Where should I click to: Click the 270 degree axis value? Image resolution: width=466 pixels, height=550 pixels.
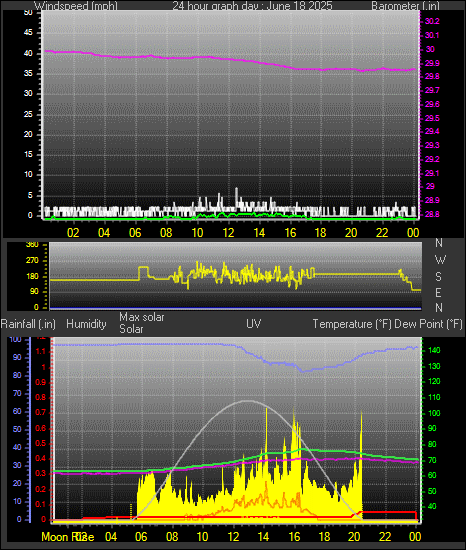32,261
